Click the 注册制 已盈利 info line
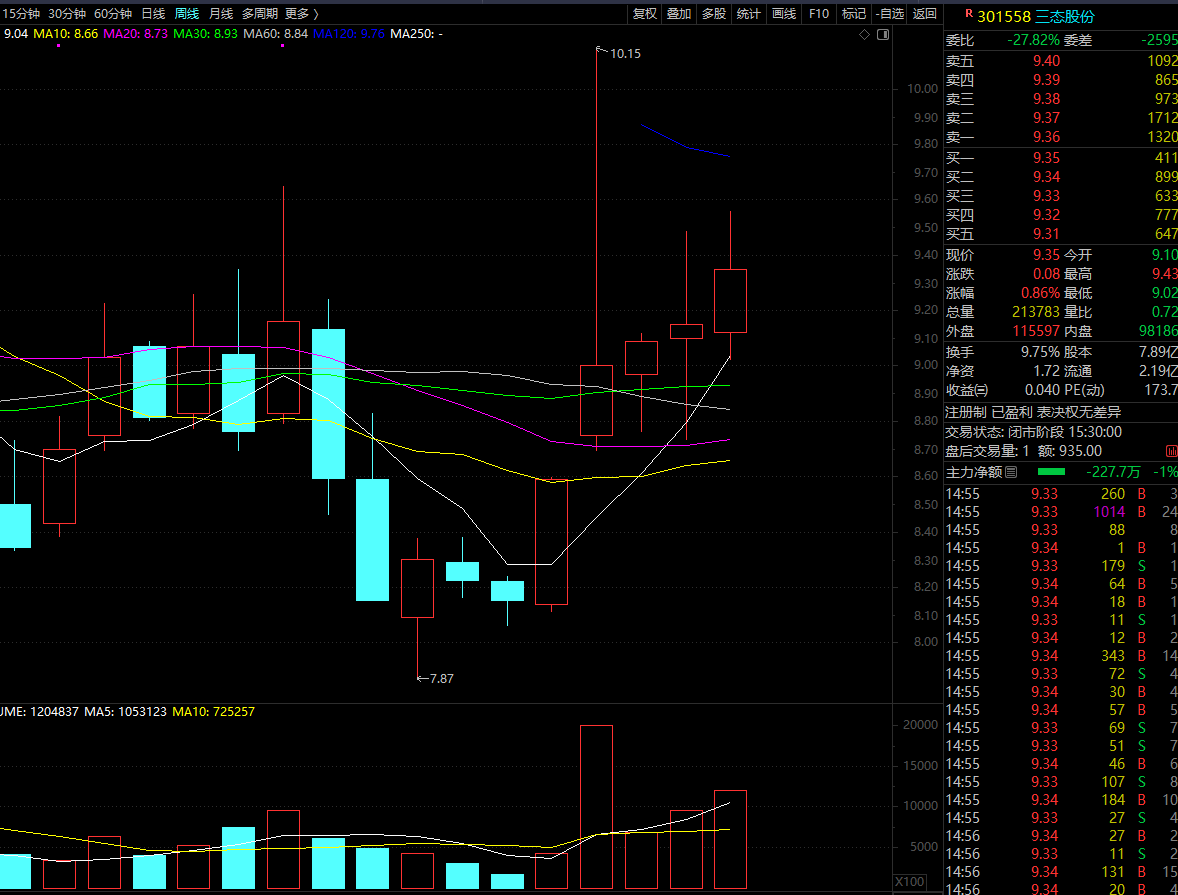Screen dimensions: 1178x895 click(1033, 412)
